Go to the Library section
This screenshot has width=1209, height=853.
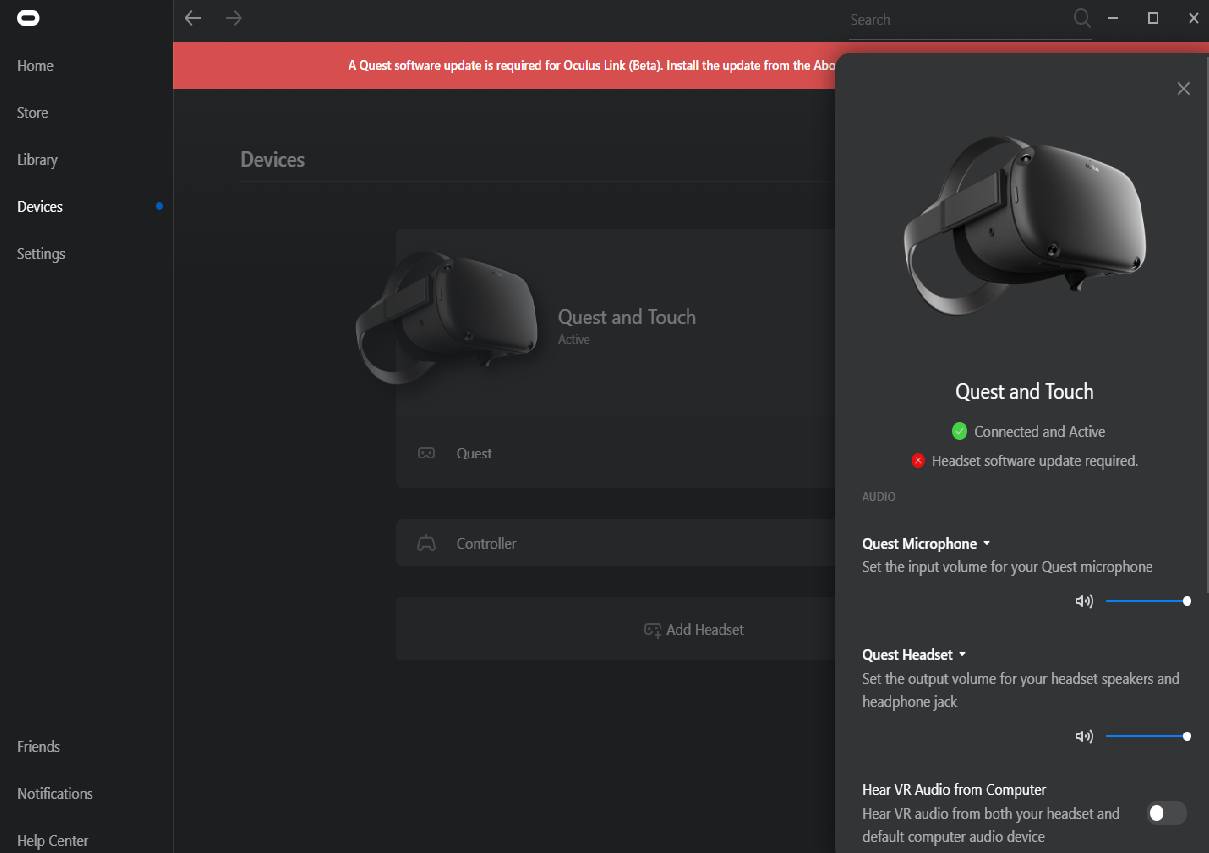tap(37, 160)
